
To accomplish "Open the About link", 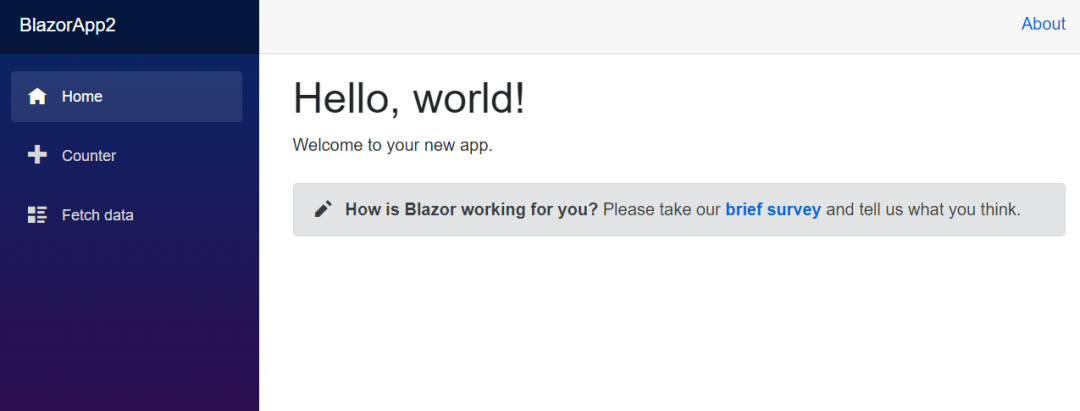I will pyautogui.click(x=1043, y=24).
